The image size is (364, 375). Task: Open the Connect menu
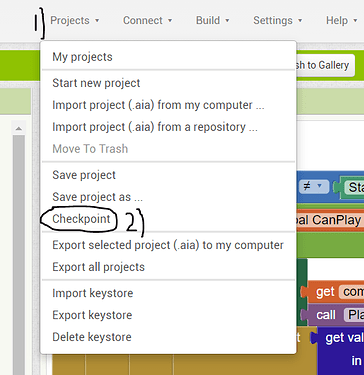147,21
